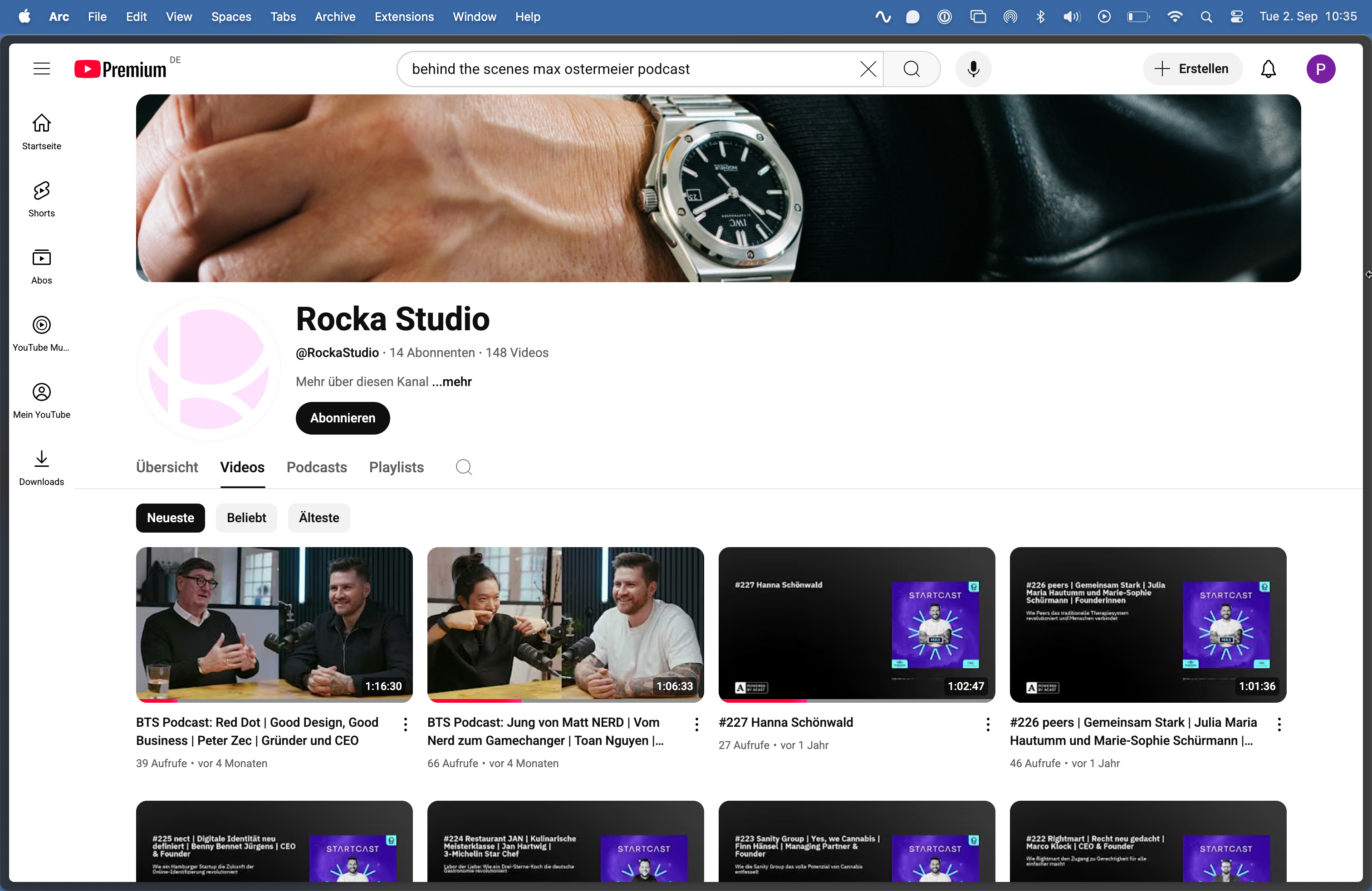1372x891 pixels.
Task: Open options menu for Matt NERD video
Action: click(x=696, y=725)
